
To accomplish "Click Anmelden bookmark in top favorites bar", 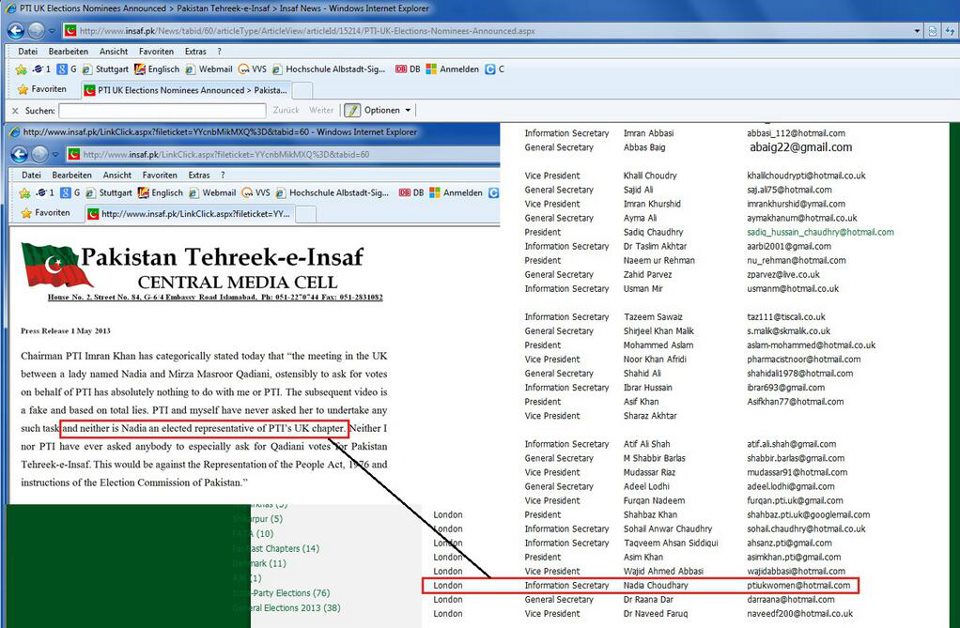I will [452, 69].
